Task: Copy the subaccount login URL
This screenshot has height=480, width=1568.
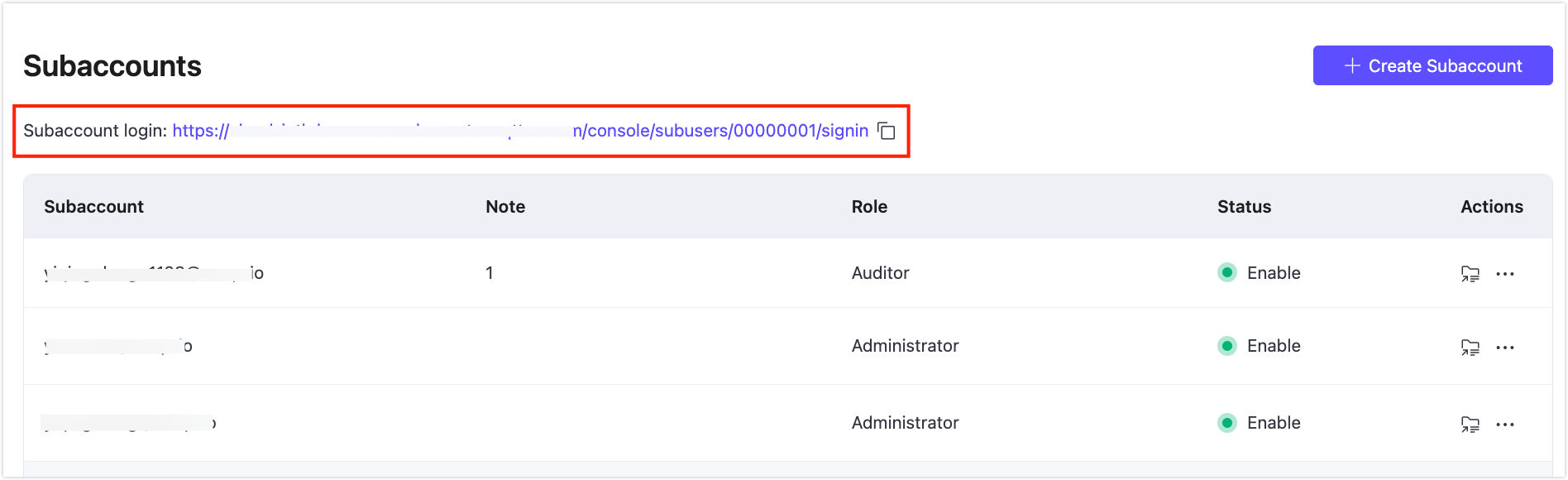Action: point(887,131)
